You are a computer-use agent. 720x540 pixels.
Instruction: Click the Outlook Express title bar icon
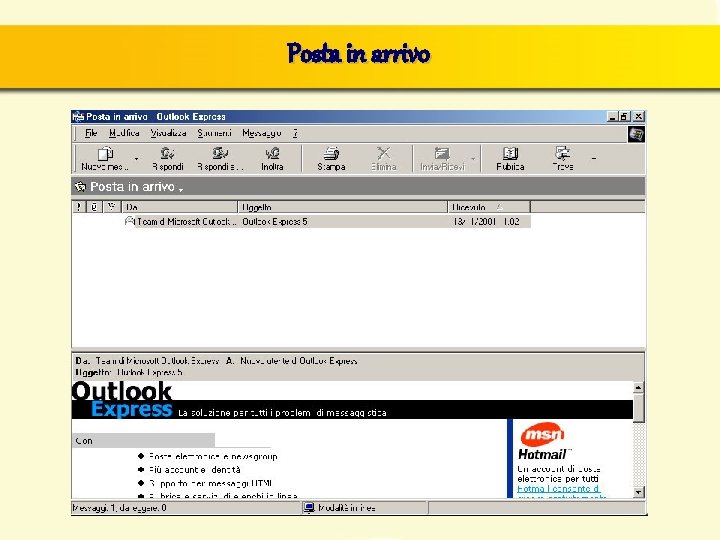point(79,117)
